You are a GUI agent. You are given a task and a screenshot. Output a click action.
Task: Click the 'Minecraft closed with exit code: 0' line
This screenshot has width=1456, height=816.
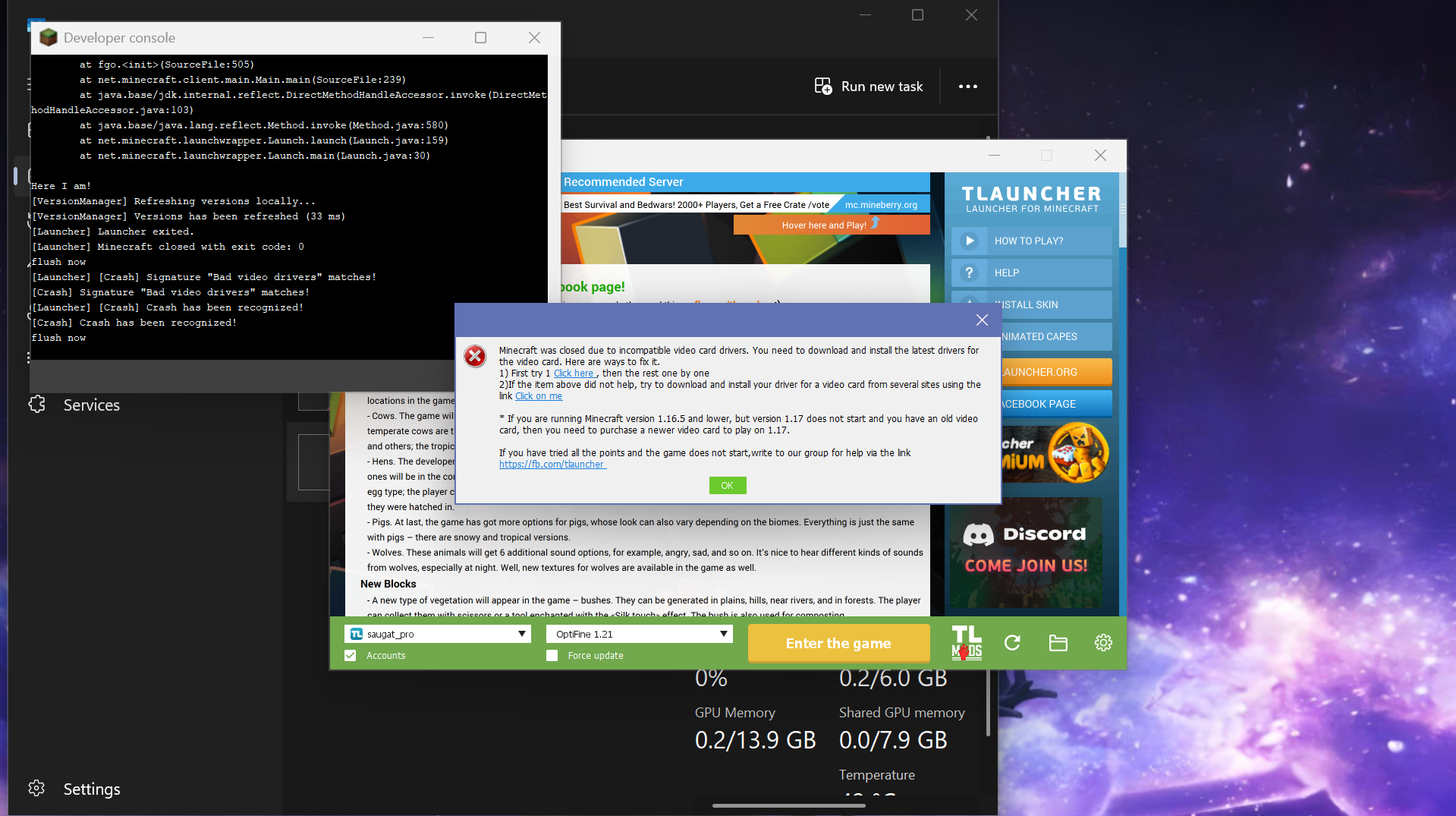point(168,247)
